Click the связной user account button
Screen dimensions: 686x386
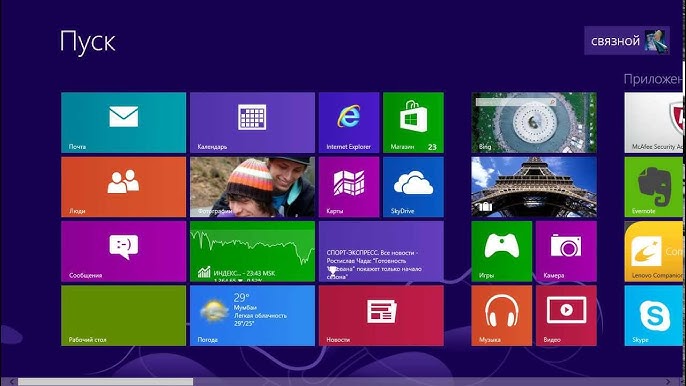coord(626,41)
